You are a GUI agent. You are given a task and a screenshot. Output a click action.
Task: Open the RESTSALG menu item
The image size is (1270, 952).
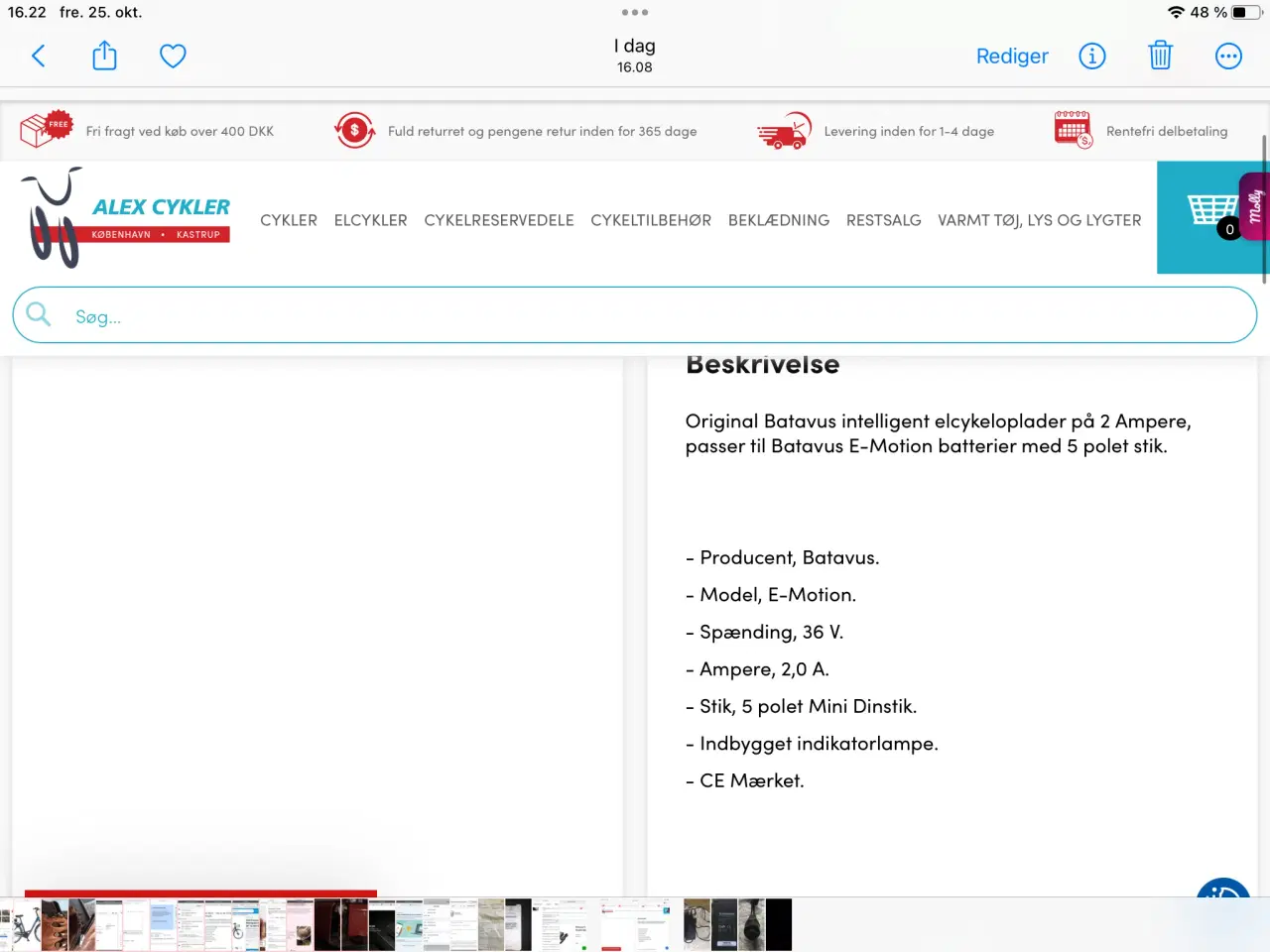pos(884,220)
